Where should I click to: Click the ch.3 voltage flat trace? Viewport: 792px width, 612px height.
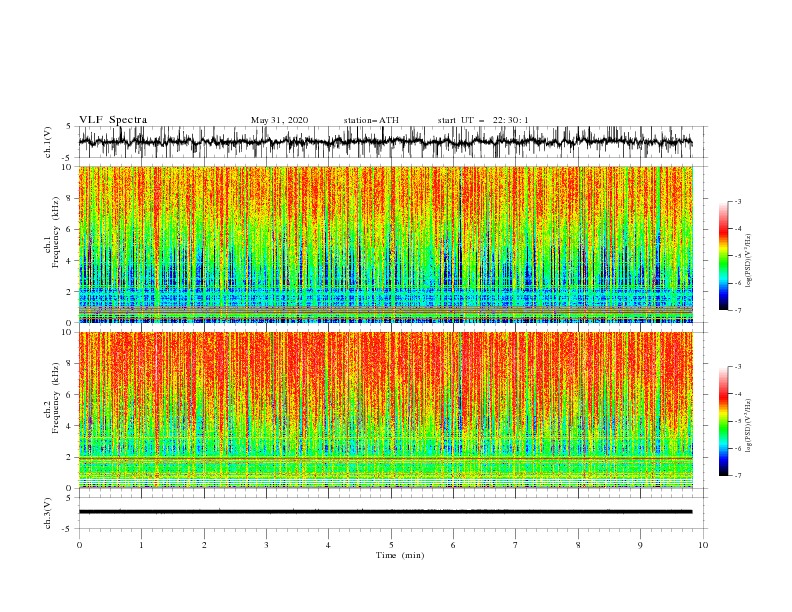pyautogui.click(x=385, y=512)
